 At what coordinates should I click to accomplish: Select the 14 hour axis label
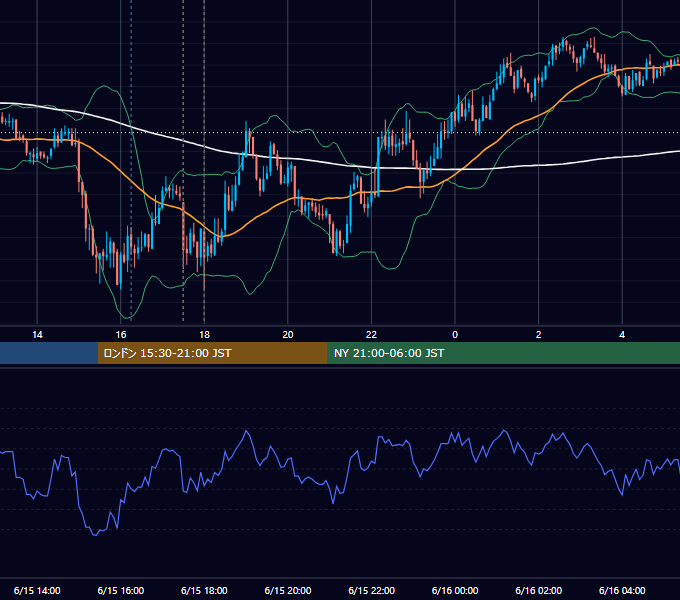37,335
